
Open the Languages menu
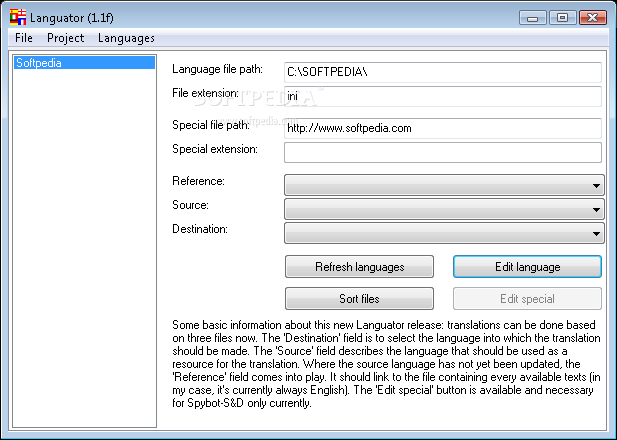coord(126,38)
